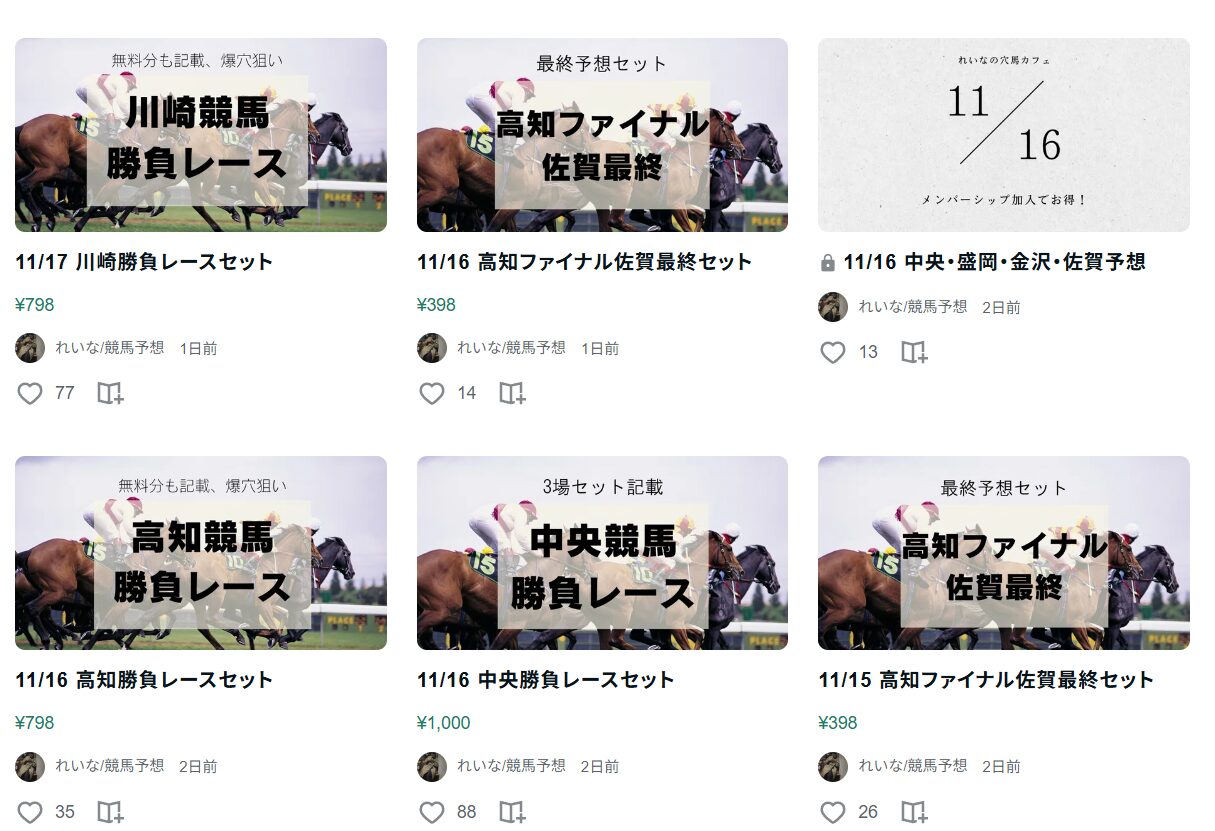
Task: Open title link 11/16 高知勝負レースセット
Action: [x=144, y=680]
